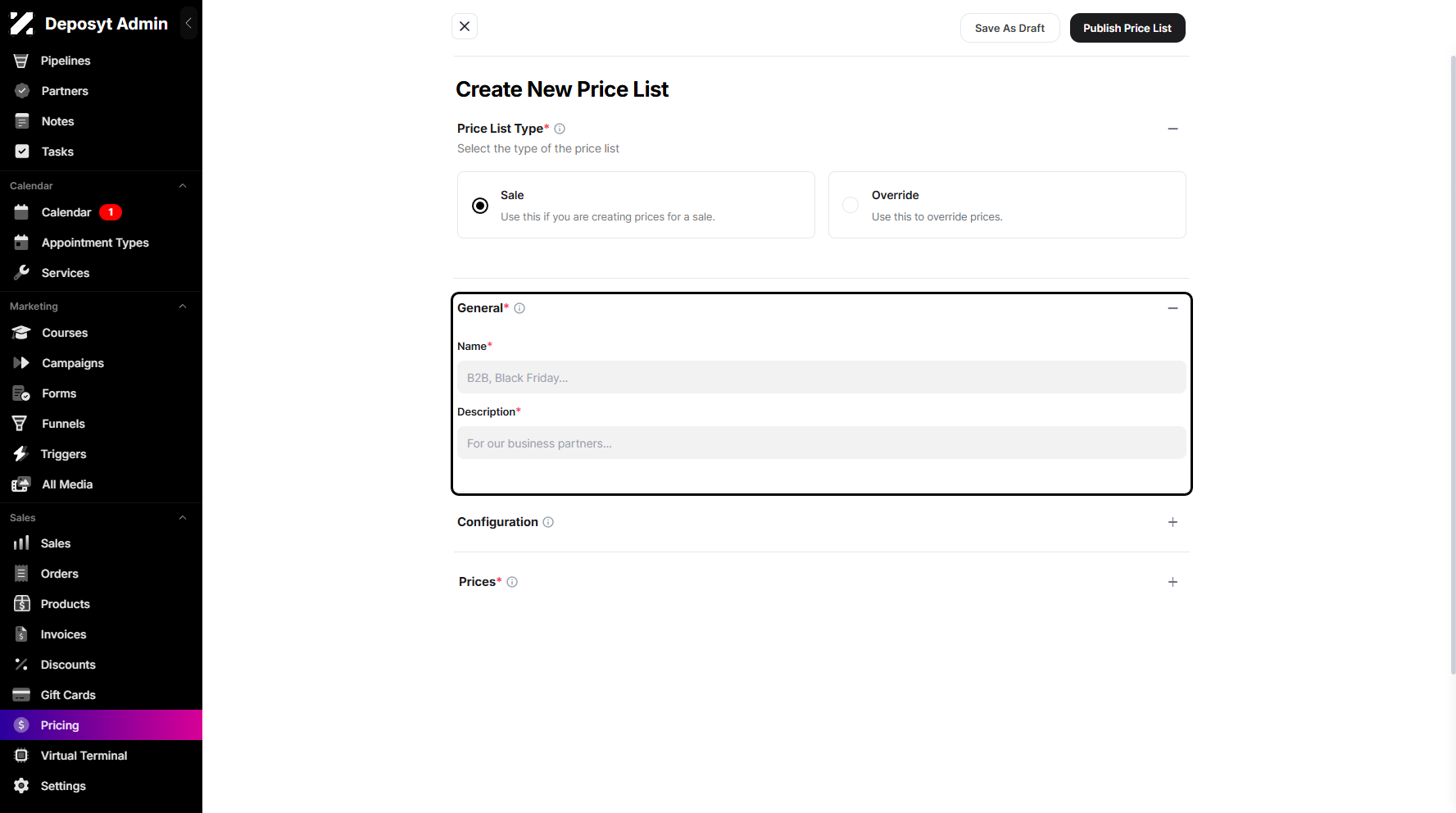Click the Campaigns play arrow icon
Viewport: 1456px width, 813px height.
click(21, 363)
